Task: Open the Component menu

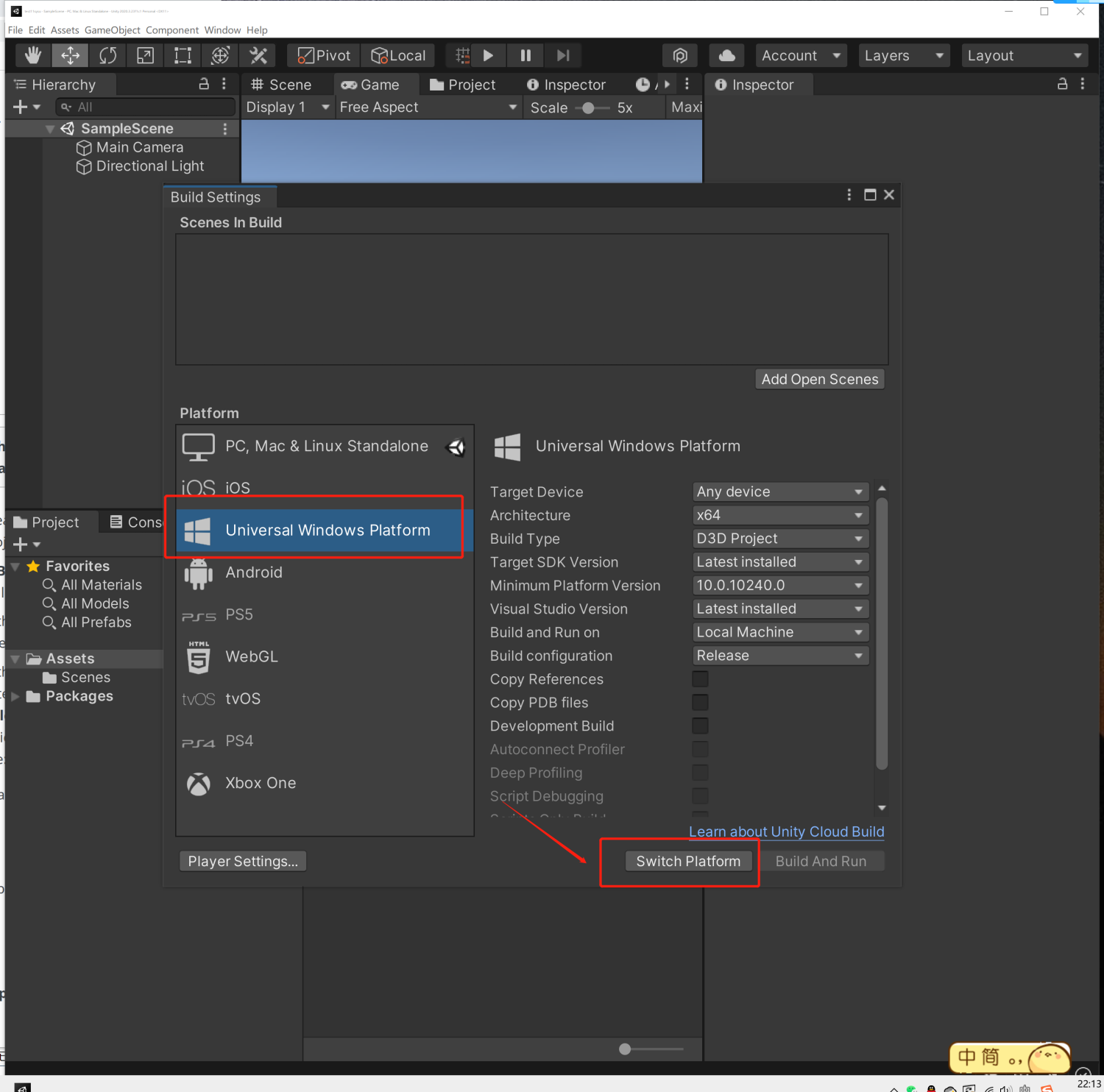Action: 172,30
